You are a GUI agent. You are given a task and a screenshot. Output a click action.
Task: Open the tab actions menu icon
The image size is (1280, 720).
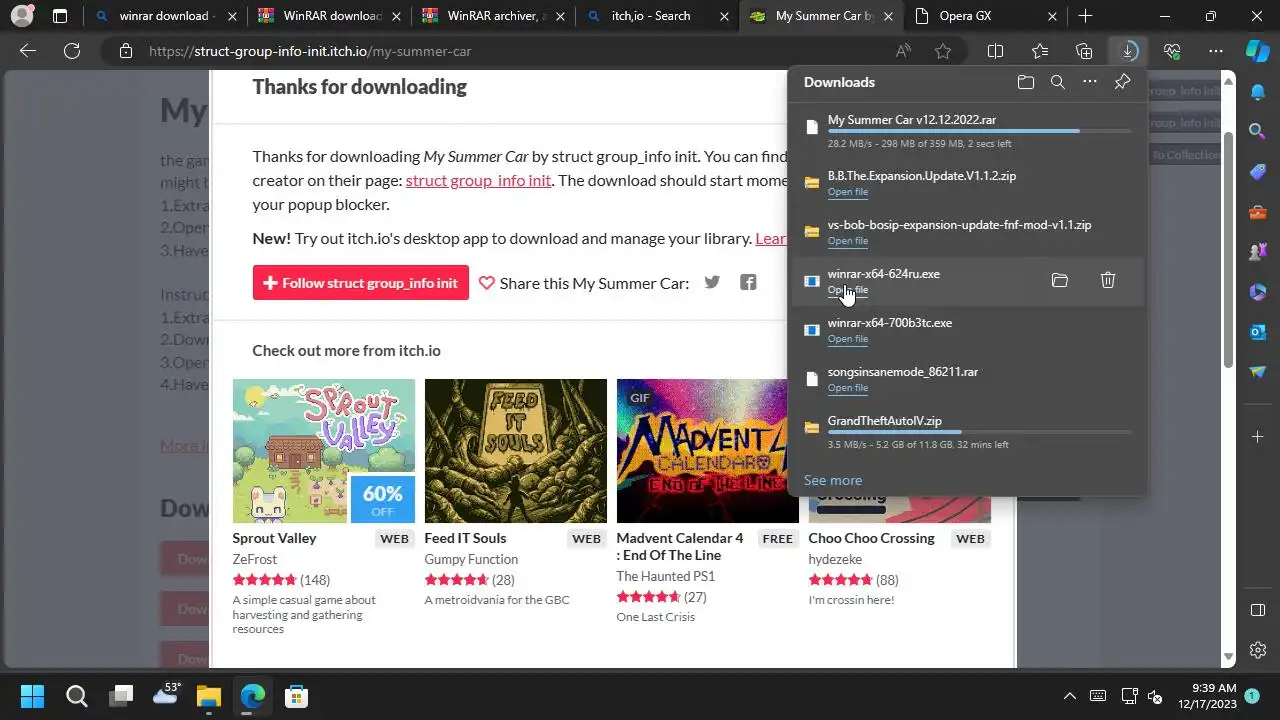tap(60, 16)
